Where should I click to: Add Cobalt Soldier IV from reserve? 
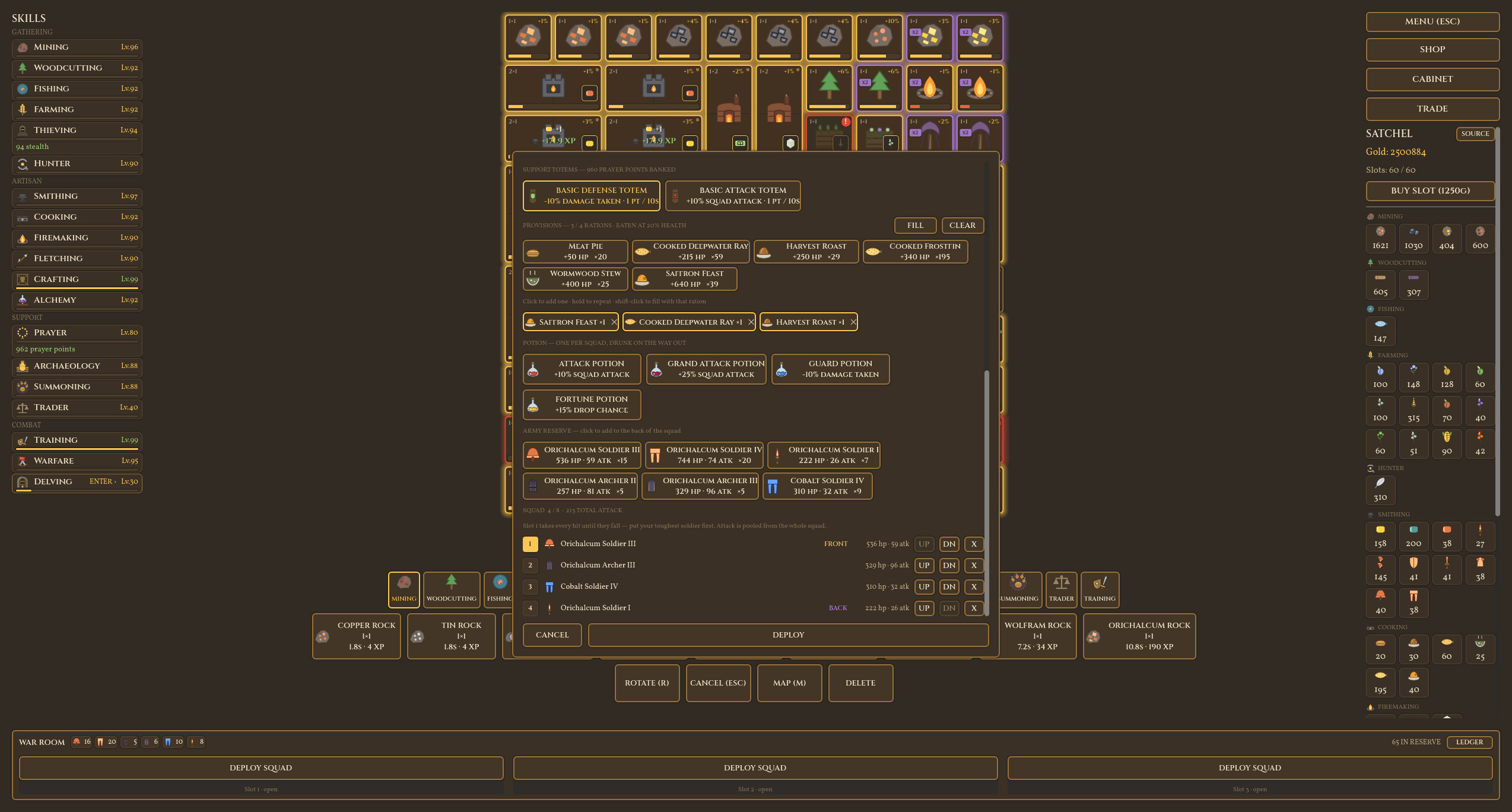(817, 486)
